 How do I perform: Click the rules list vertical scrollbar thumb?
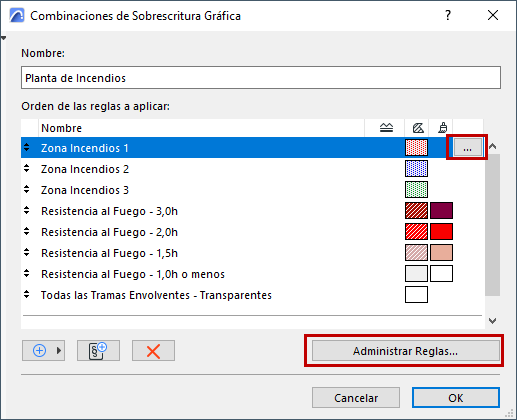[x=493, y=225]
